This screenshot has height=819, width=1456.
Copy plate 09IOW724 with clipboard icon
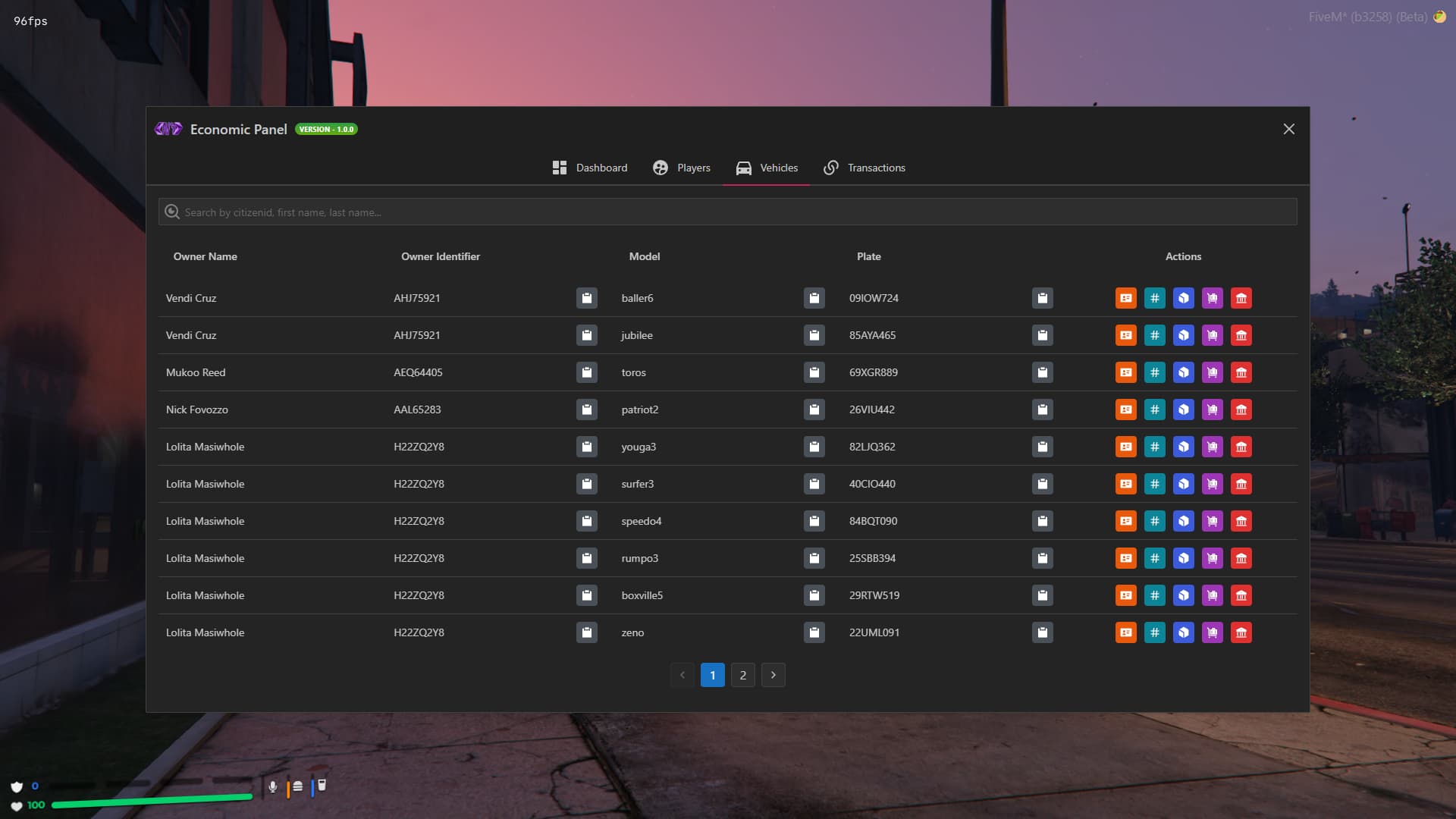coord(1042,298)
